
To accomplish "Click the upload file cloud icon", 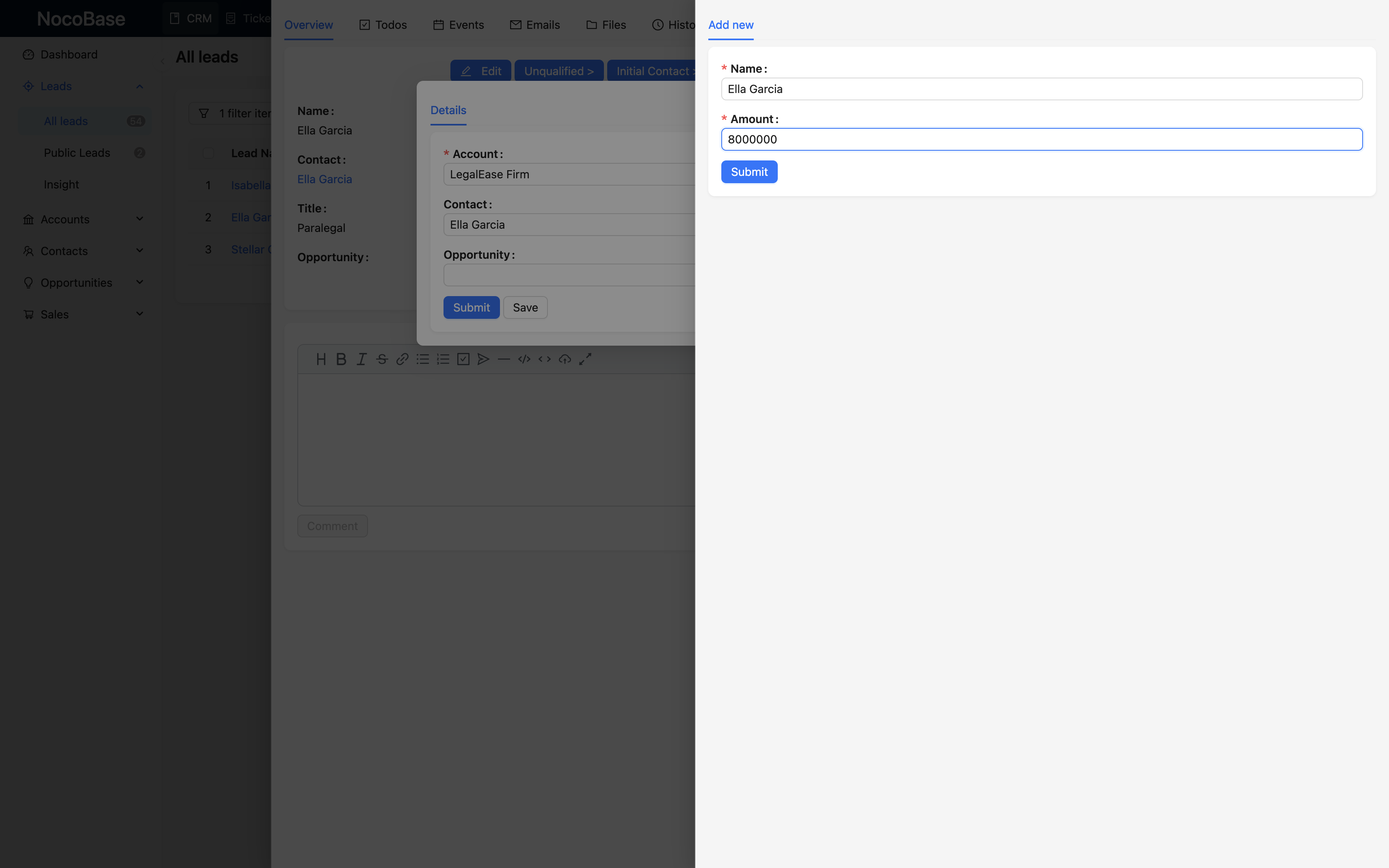I will point(565,359).
